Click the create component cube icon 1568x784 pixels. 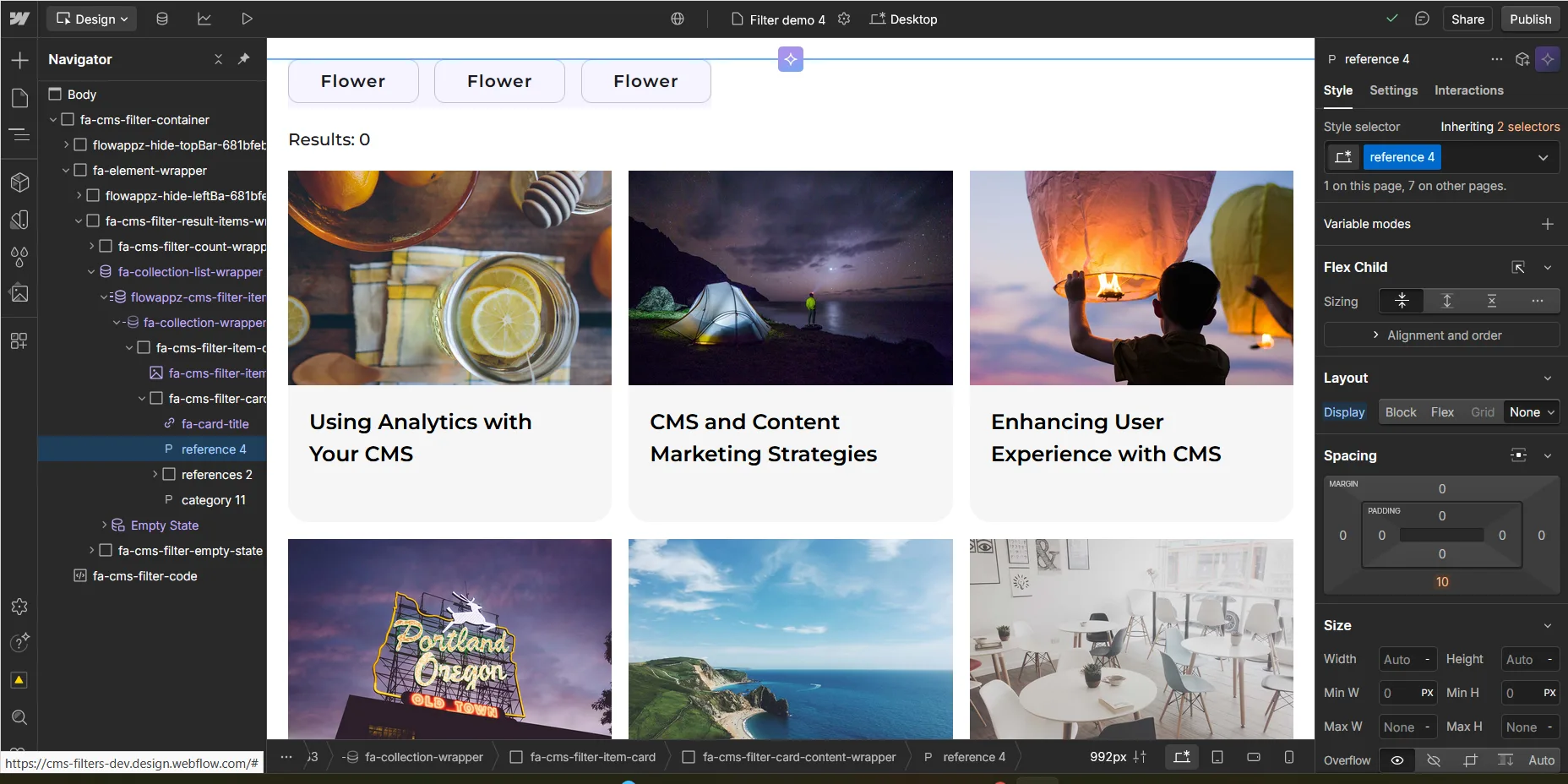click(x=1522, y=59)
